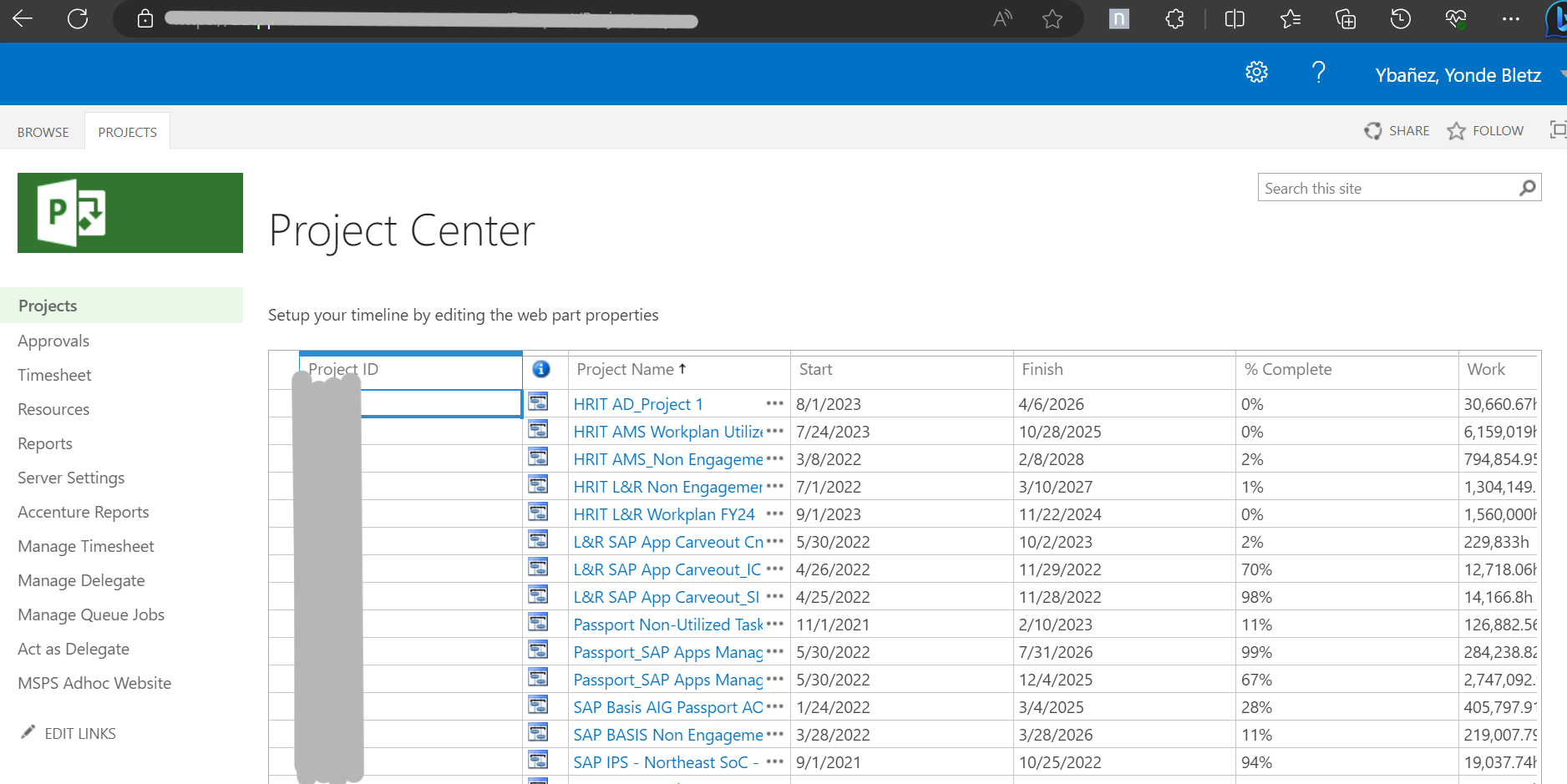Open ellipsis menu for L&R SAP App Carveout_IC
Screen dimensions: 1567x784
775,569
